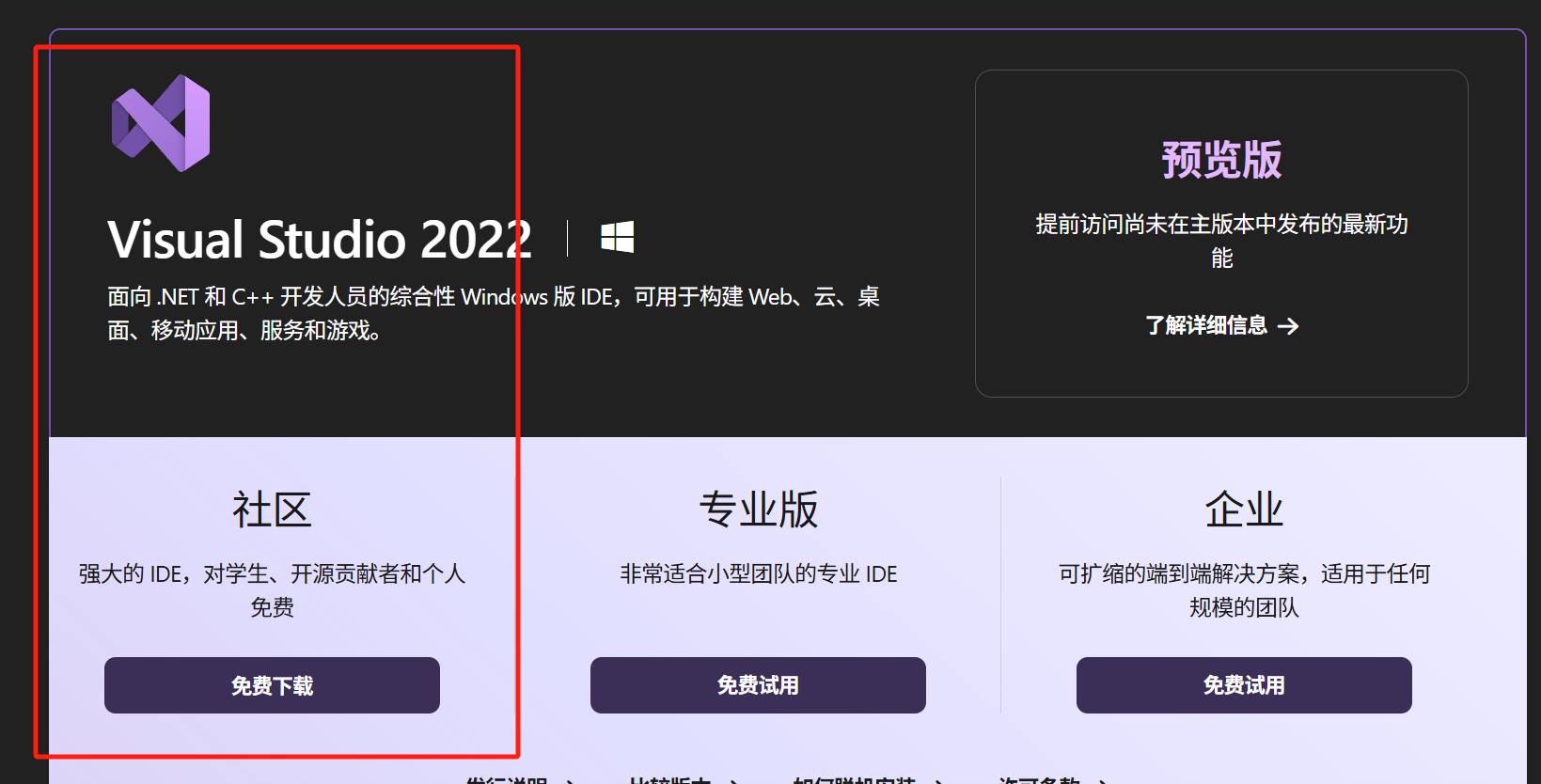Click the description starting 面向 .NET 和 C++

494,314
